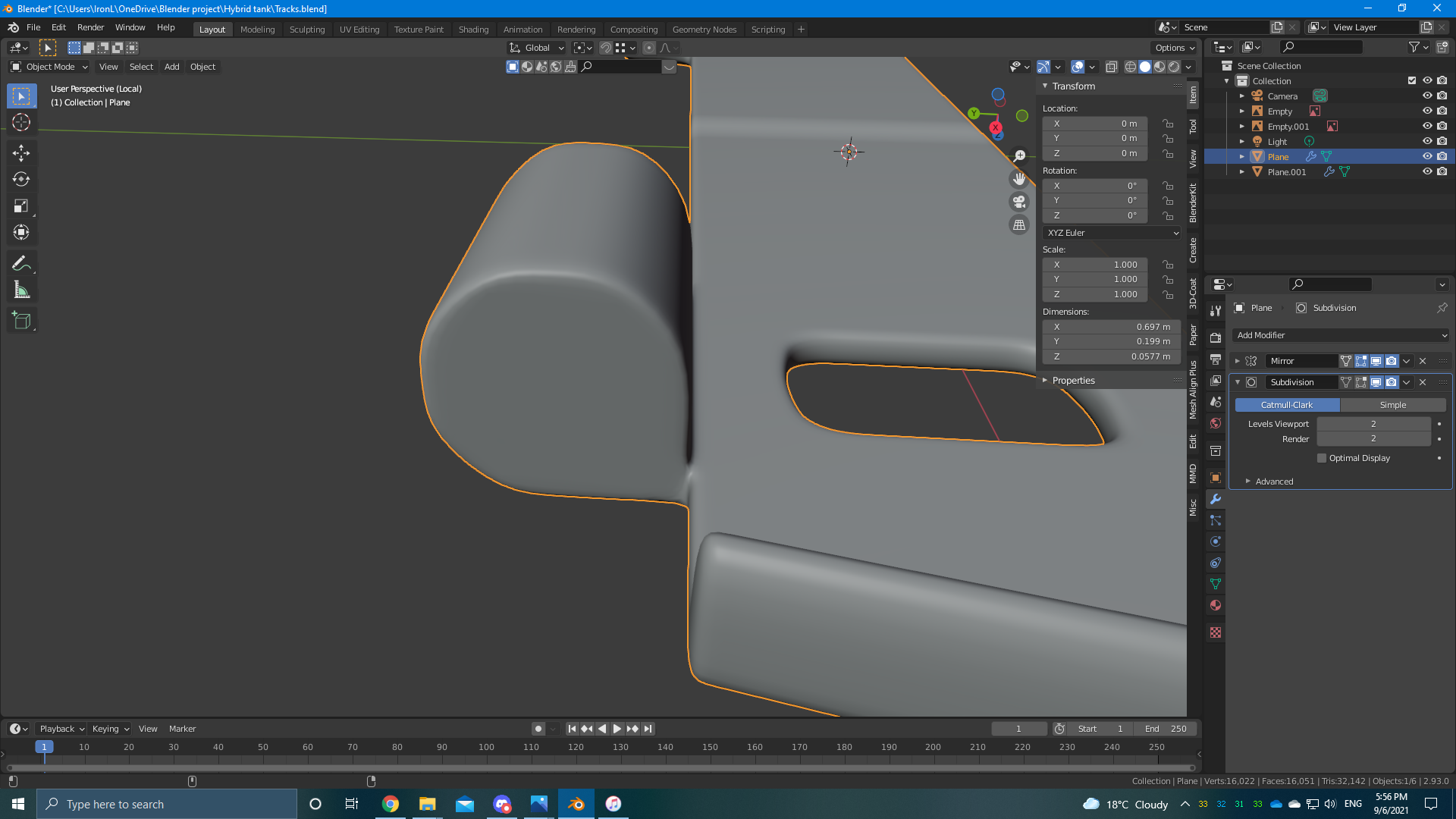Open the Add Modifier dropdown
Image resolution: width=1456 pixels, height=819 pixels.
click(x=1341, y=335)
